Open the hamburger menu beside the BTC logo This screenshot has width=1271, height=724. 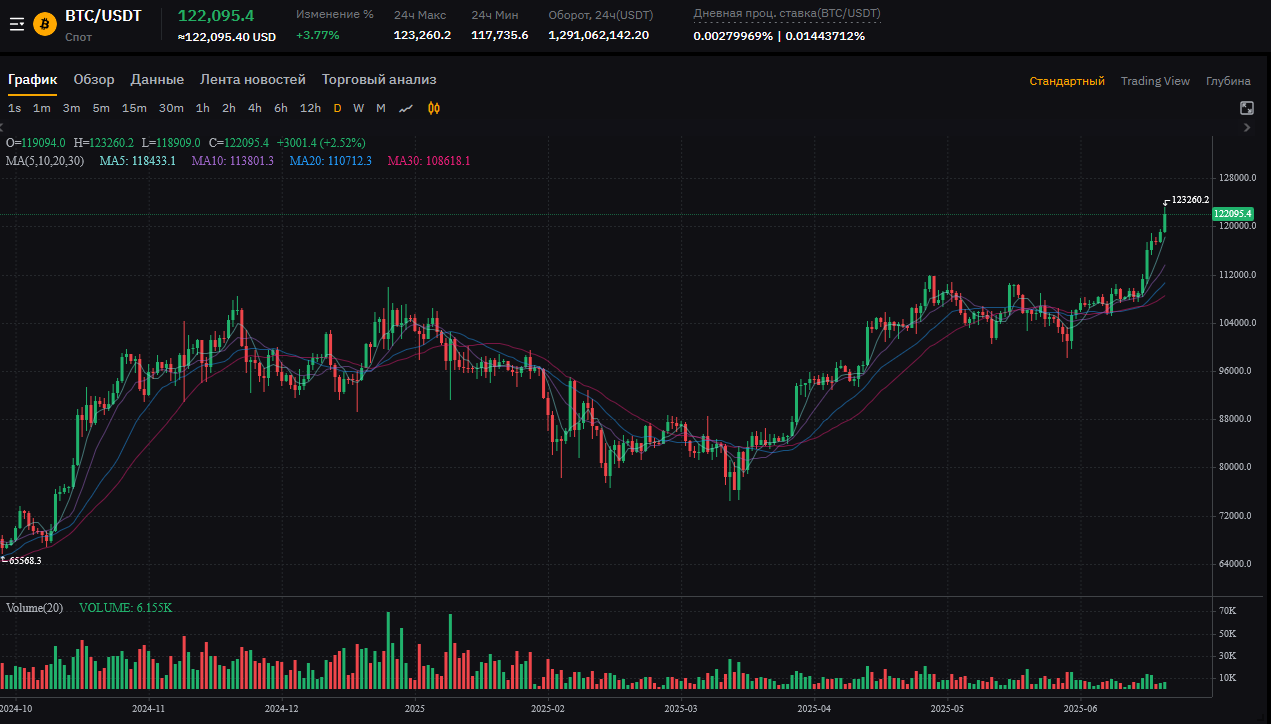pos(16,24)
